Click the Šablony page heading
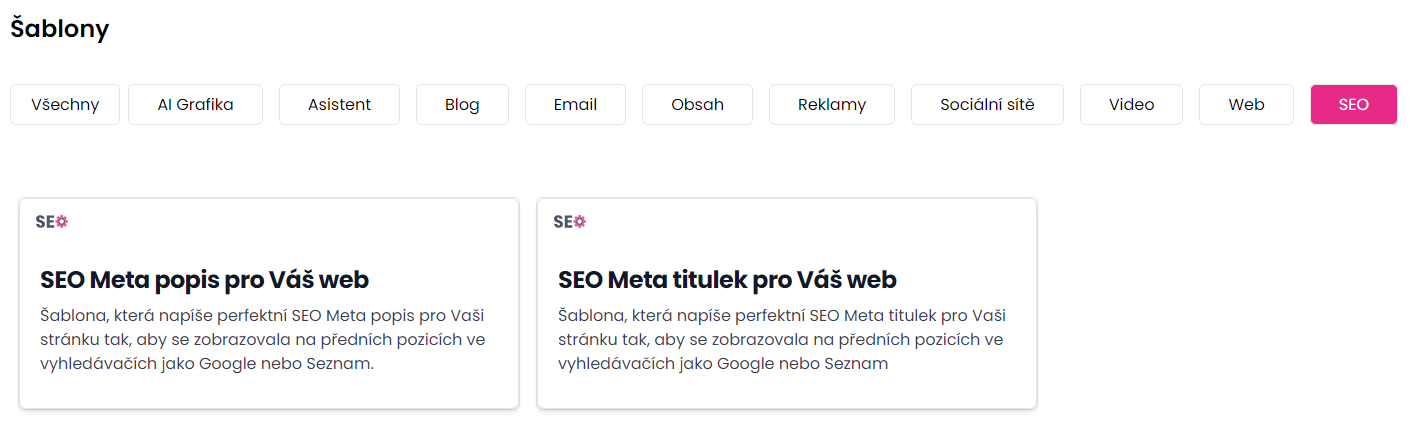 [59, 29]
